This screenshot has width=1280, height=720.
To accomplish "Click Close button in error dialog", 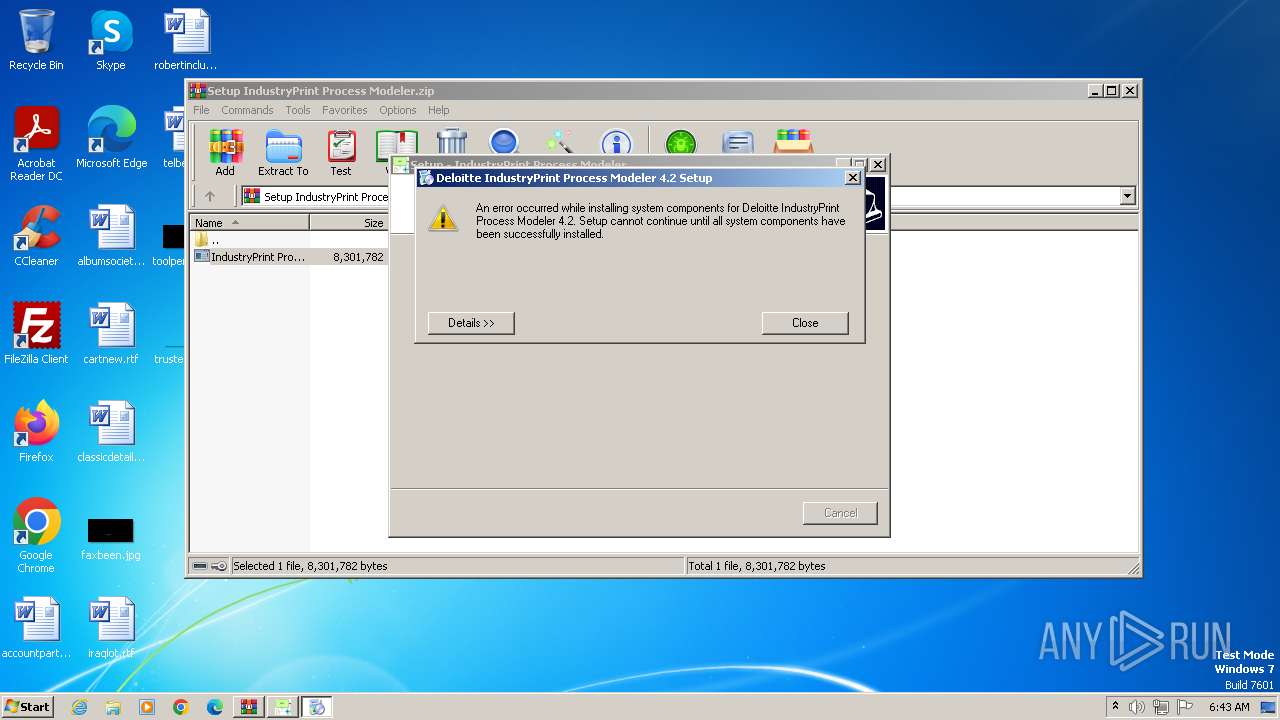I will pyautogui.click(x=805, y=323).
